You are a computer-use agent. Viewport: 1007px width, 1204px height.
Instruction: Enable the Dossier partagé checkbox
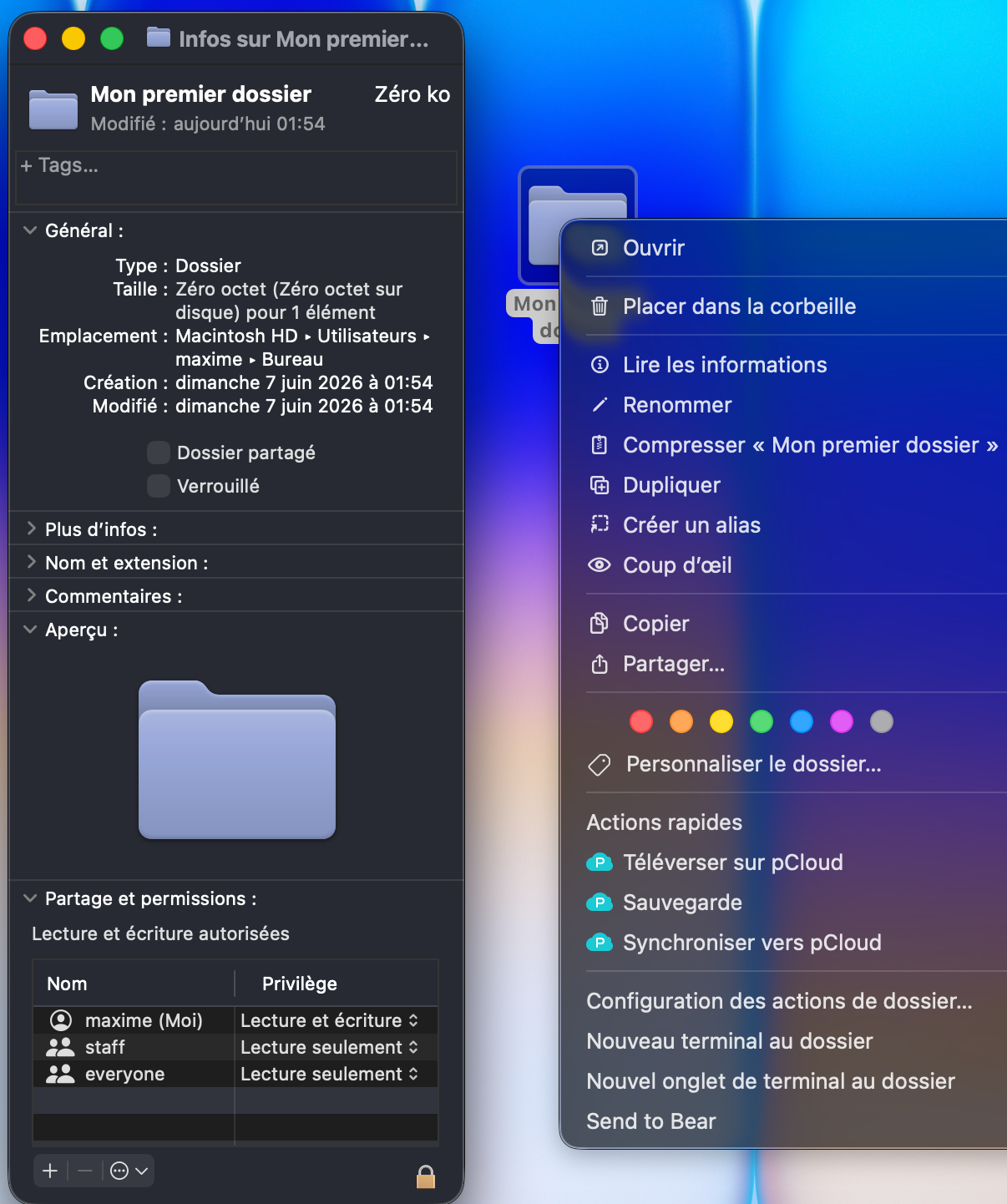pos(159,453)
